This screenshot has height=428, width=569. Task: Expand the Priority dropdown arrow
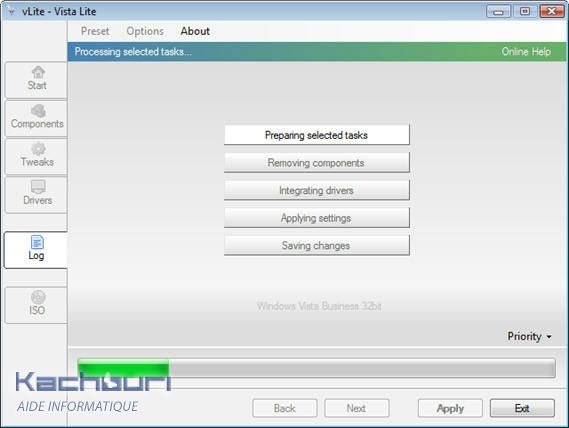coord(549,337)
